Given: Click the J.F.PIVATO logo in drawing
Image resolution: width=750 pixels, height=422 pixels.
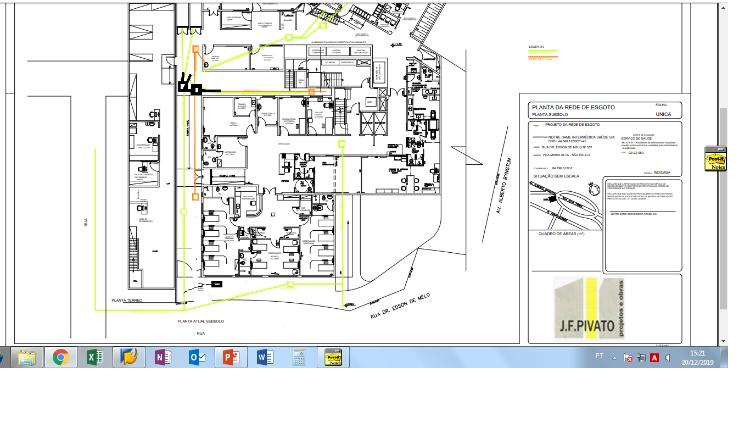Looking at the screenshot, I should click(588, 308).
